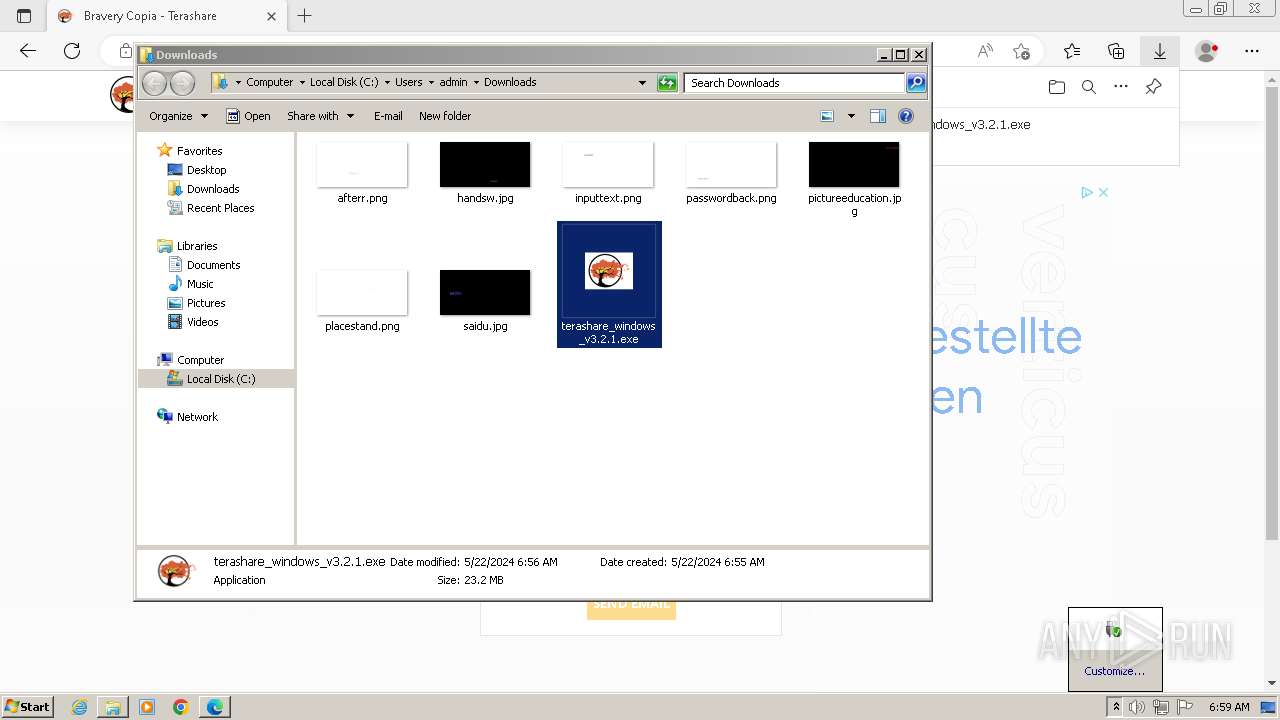
Task: Click Explorer back navigation button
Action: (154, 83)
